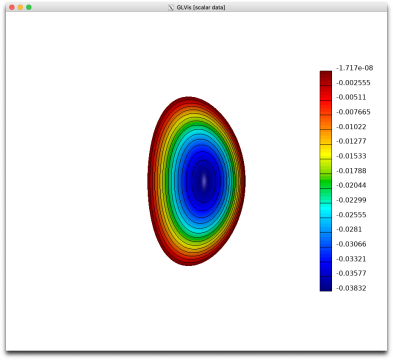
Task: Select the cyan colorbar segment
Action: pyautogui.click(x=326, y=210)
